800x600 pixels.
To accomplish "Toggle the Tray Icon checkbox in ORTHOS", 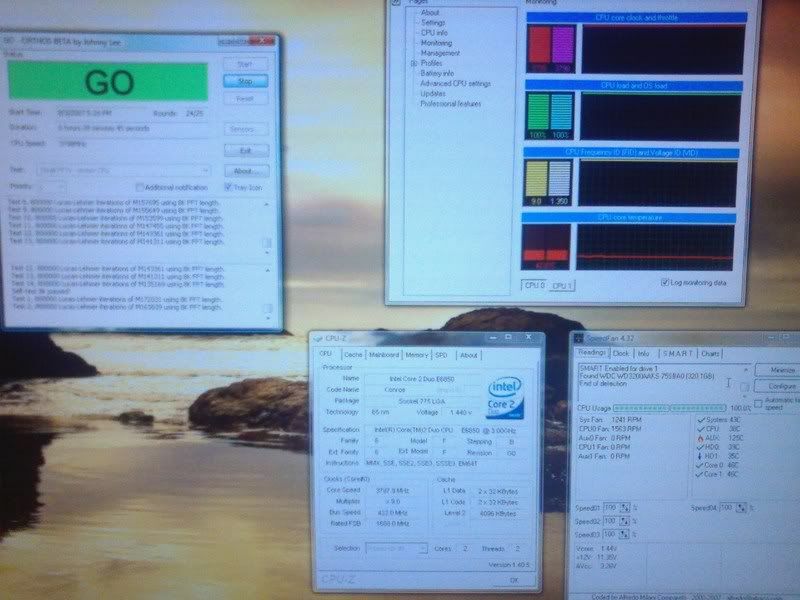I will click(x=228, y=187).
